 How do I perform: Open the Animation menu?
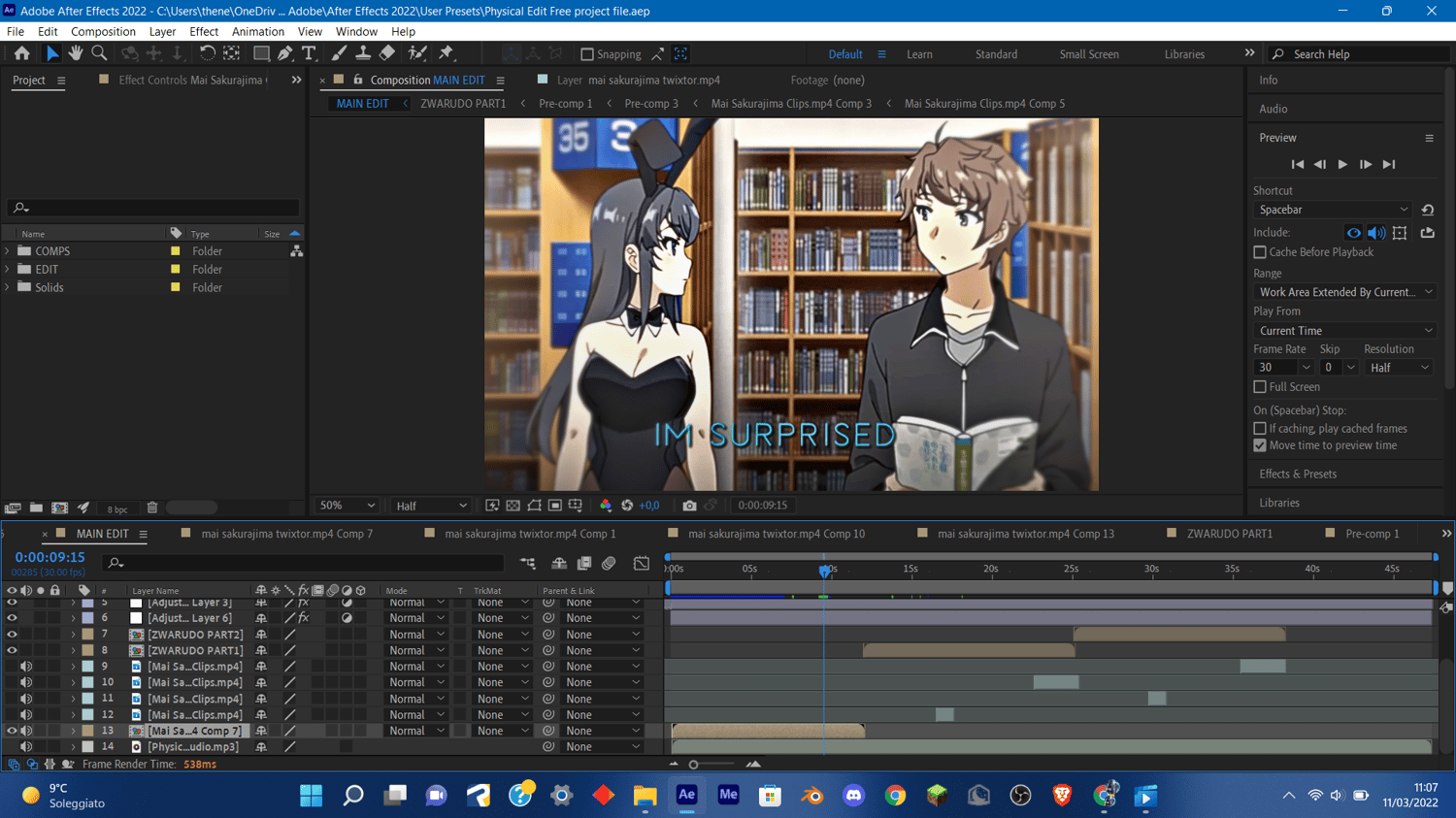click(258, 32)
